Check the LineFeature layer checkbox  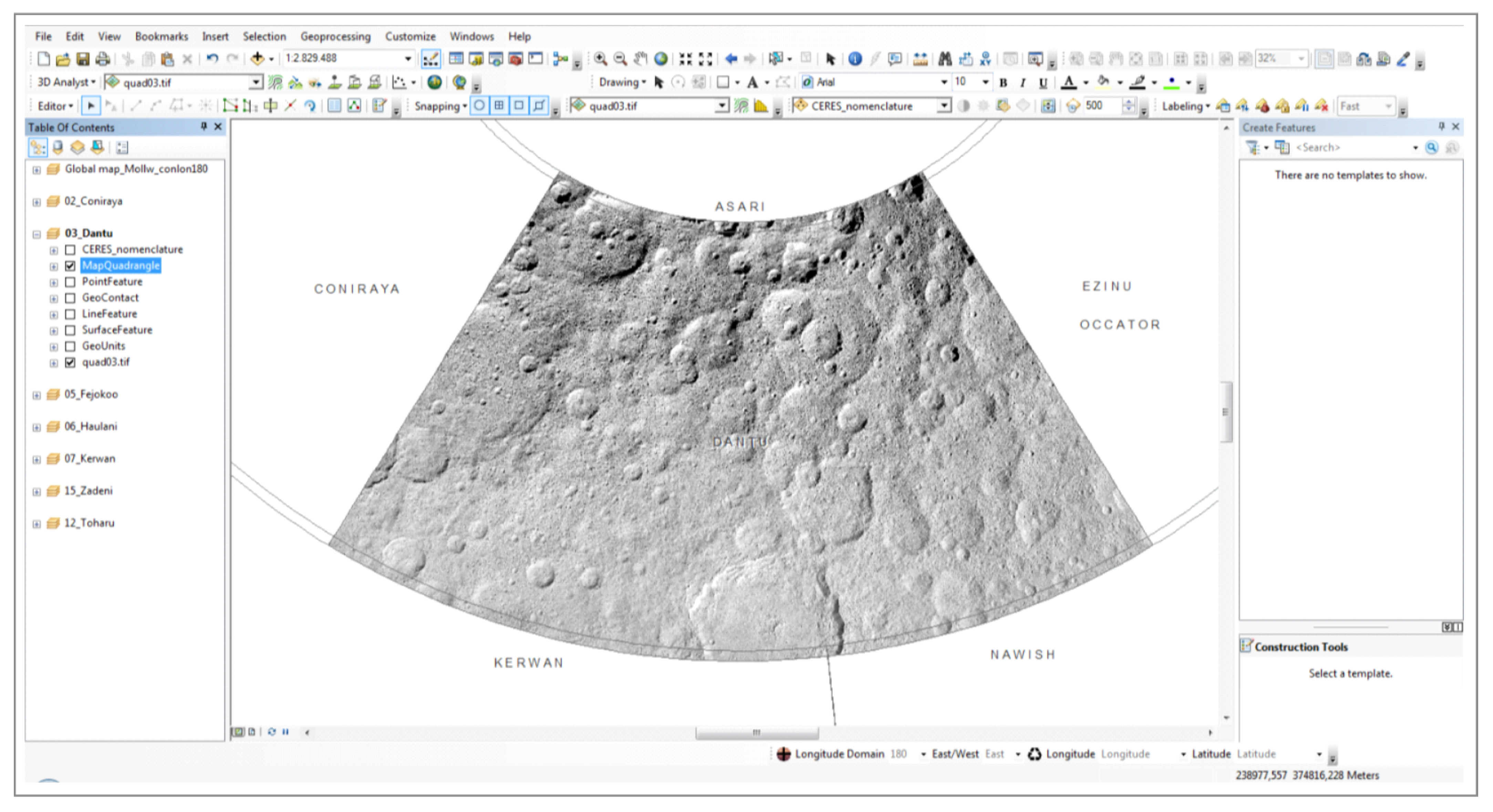coord(70,314)
